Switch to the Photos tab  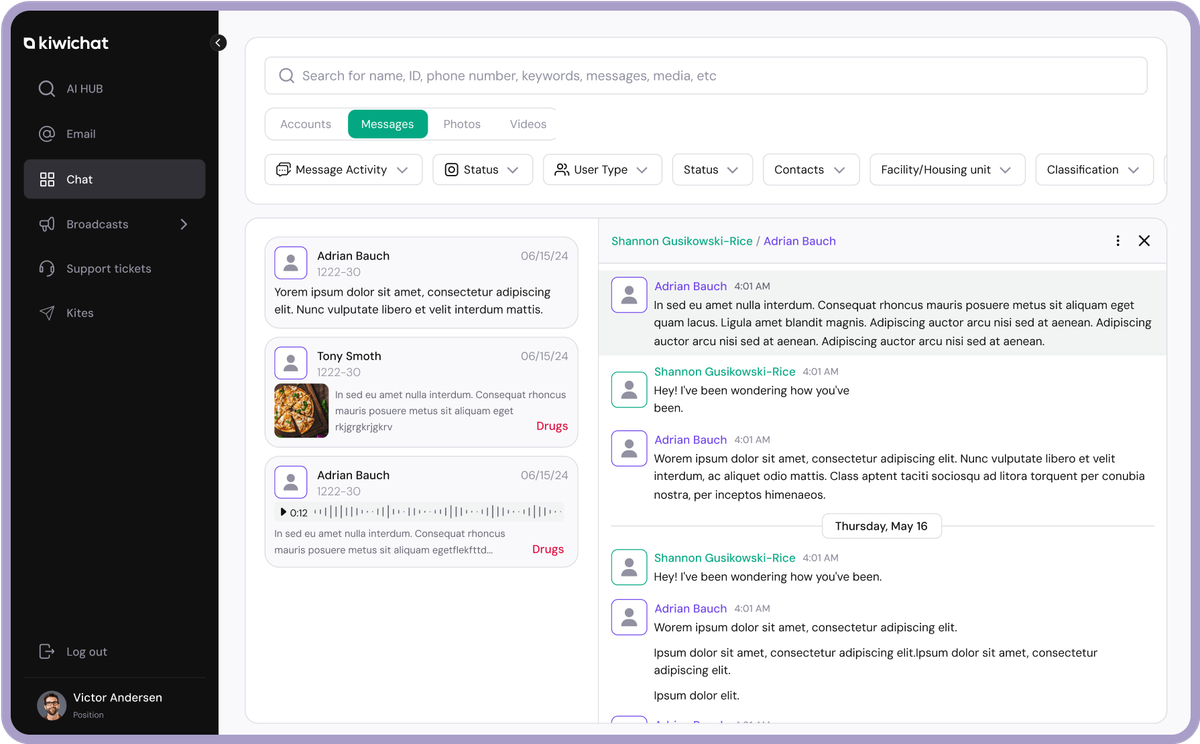(x=462, y=124)
